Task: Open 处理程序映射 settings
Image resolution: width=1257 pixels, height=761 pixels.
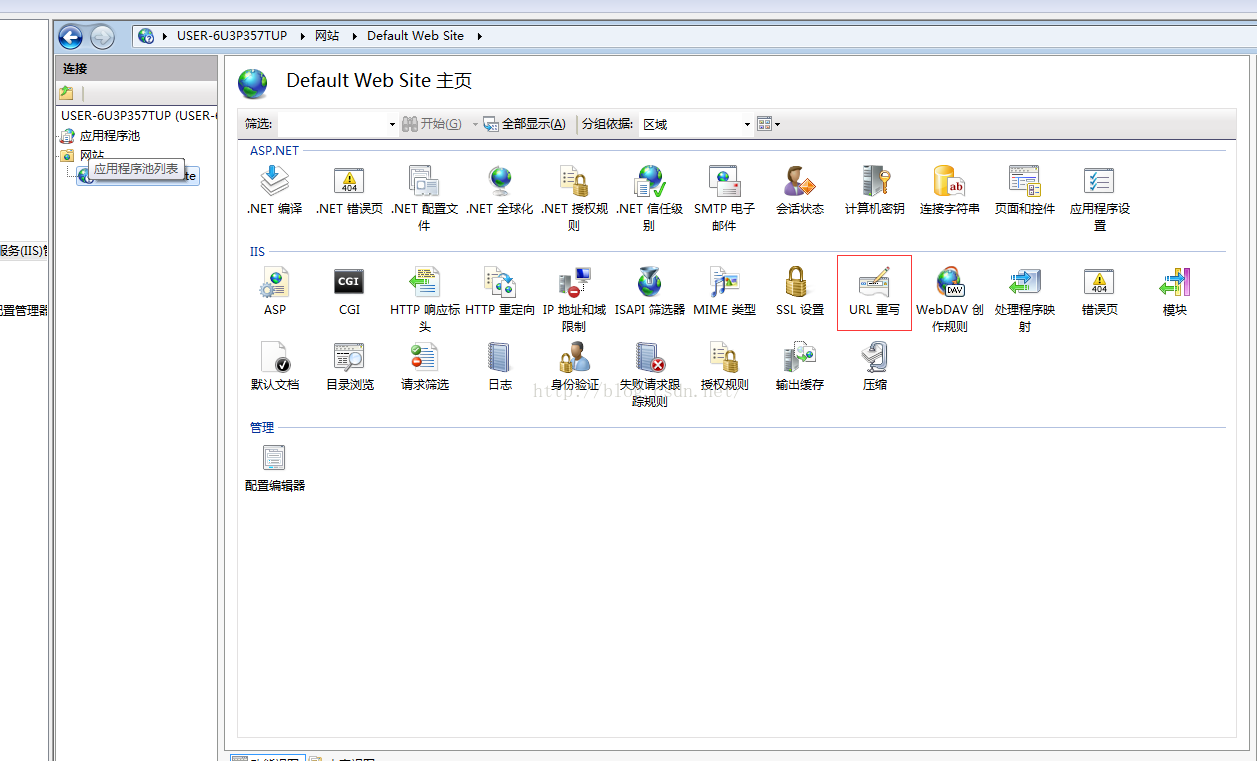Action: (x=1024, y=299)
